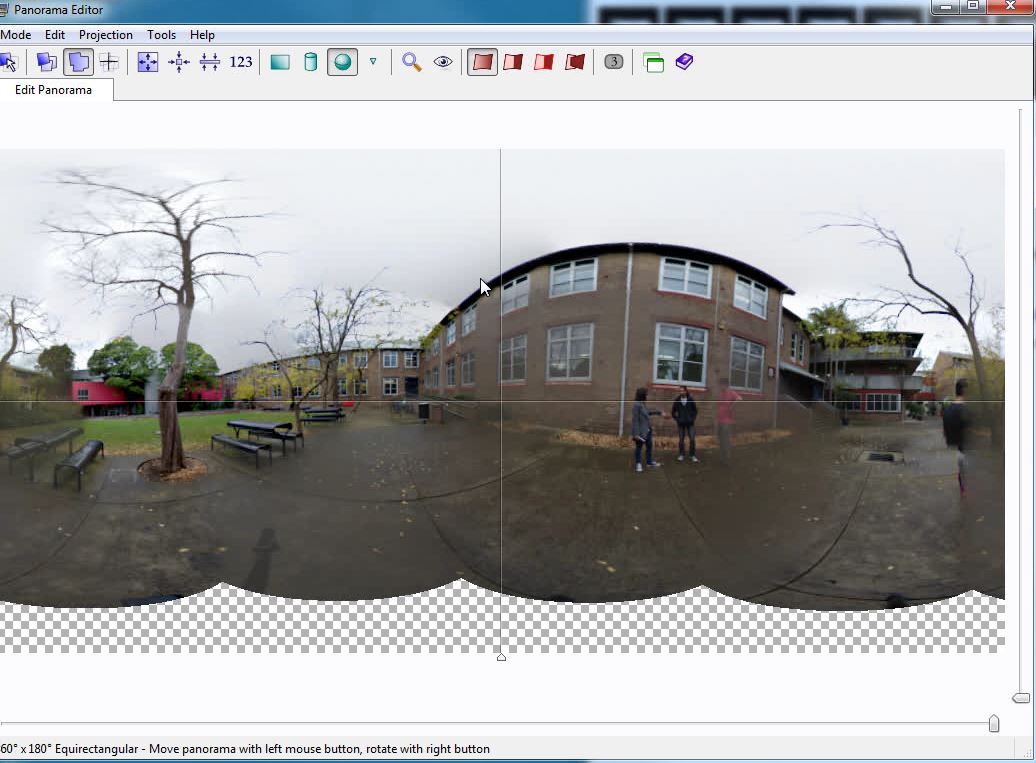
Task: Click the magnifying glass zoom tool
Action: click(x=411, y=62)
